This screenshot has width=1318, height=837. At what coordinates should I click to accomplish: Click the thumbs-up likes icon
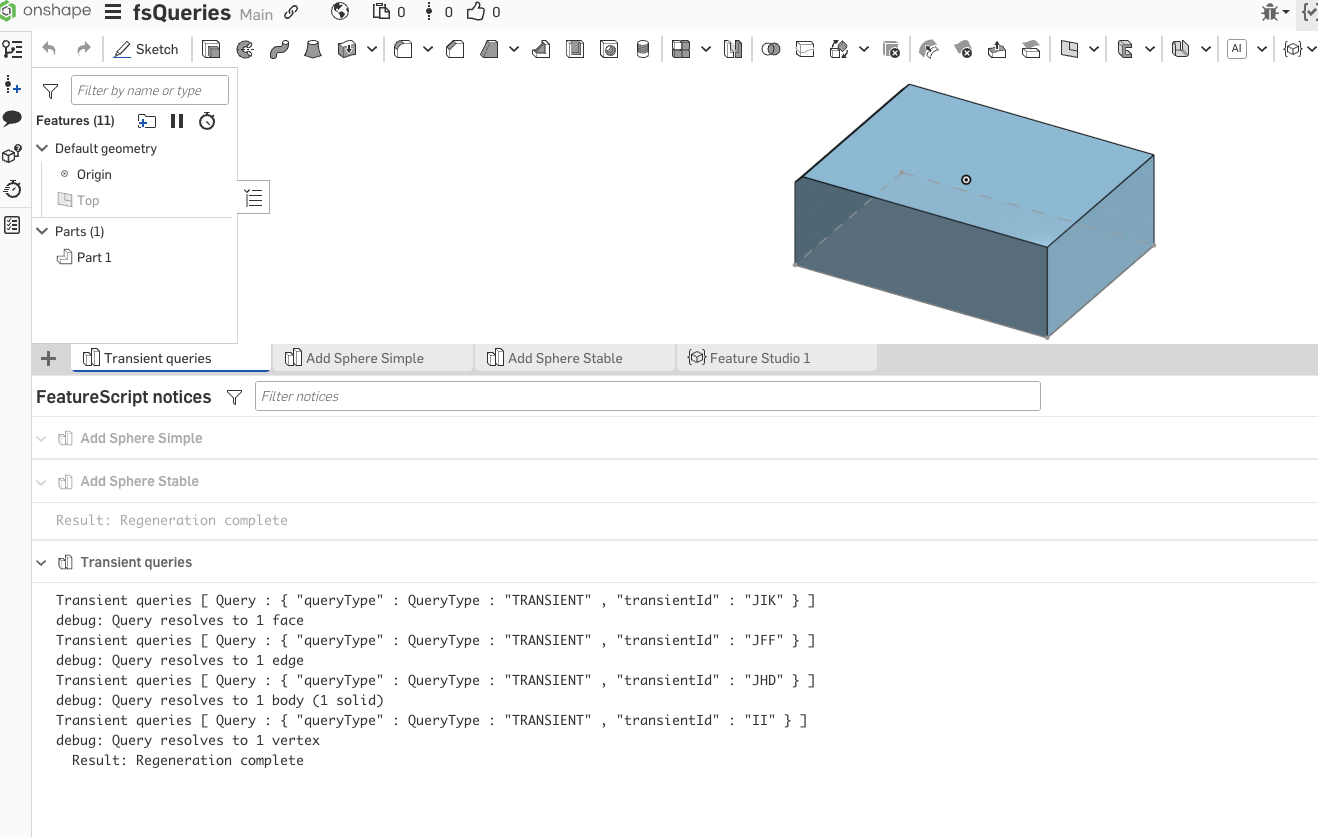coord(475,12)
